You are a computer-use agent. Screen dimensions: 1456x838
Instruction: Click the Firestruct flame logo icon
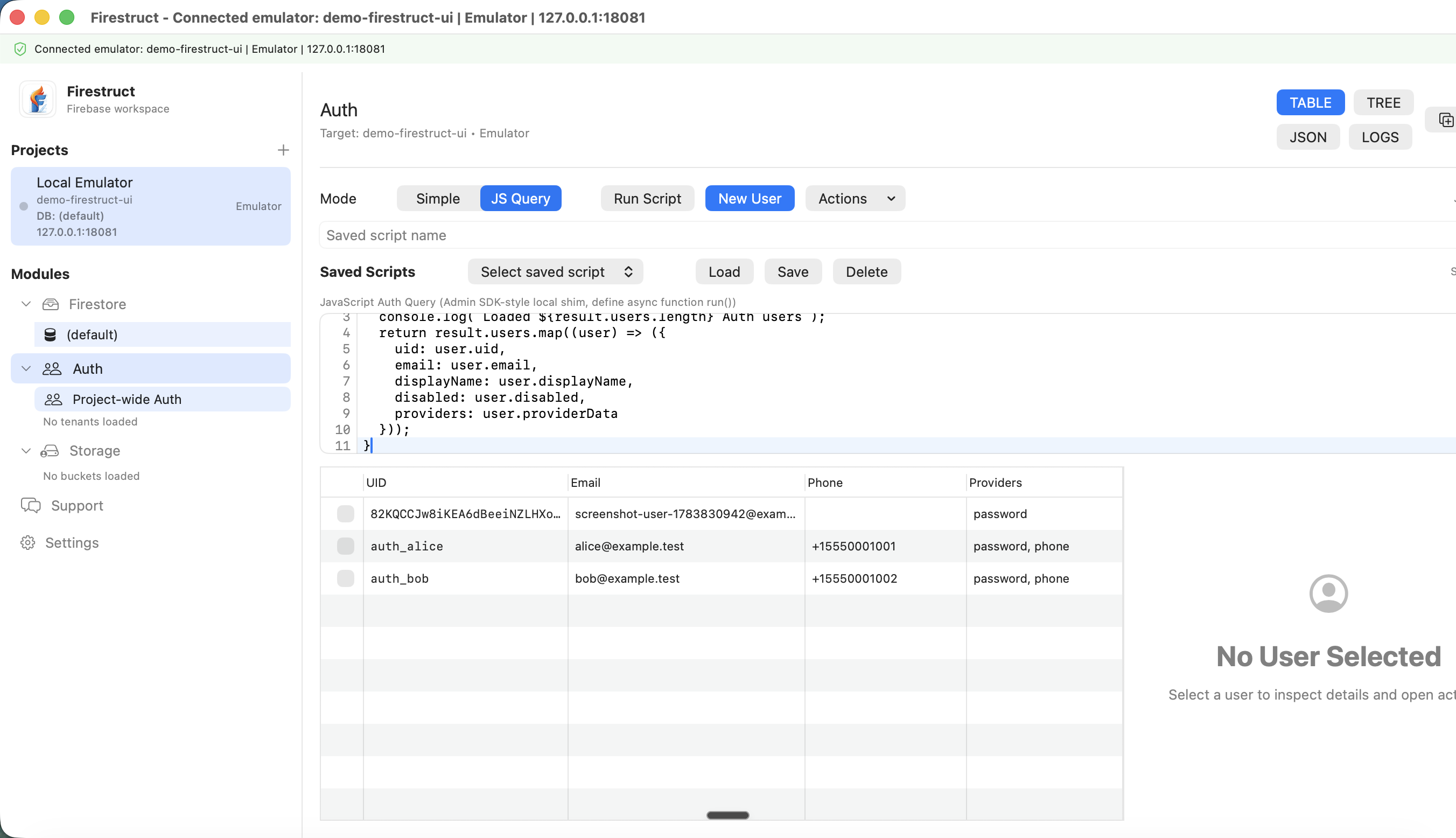(x=38, y=99)
